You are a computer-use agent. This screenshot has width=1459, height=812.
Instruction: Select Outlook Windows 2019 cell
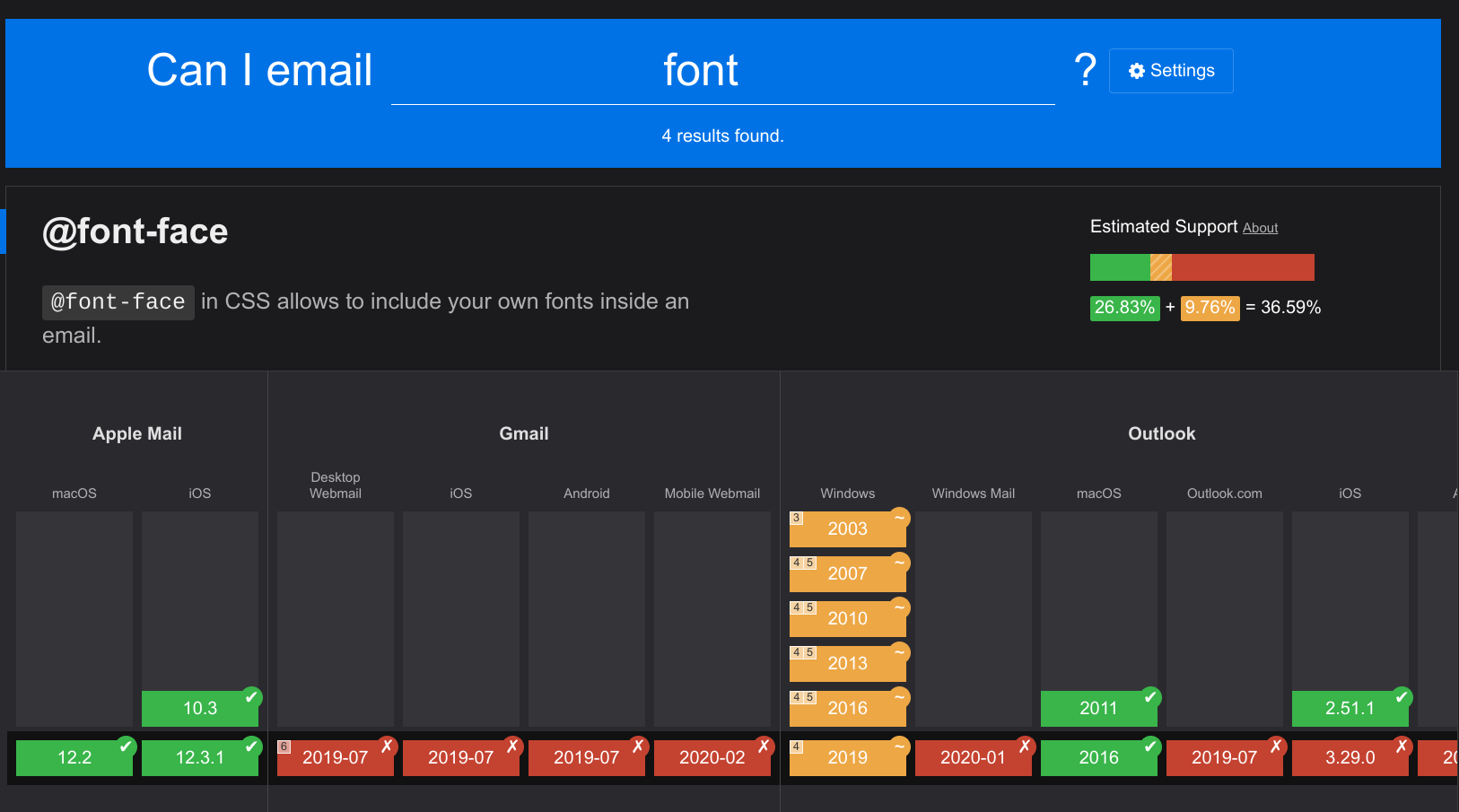pos(848,757)
